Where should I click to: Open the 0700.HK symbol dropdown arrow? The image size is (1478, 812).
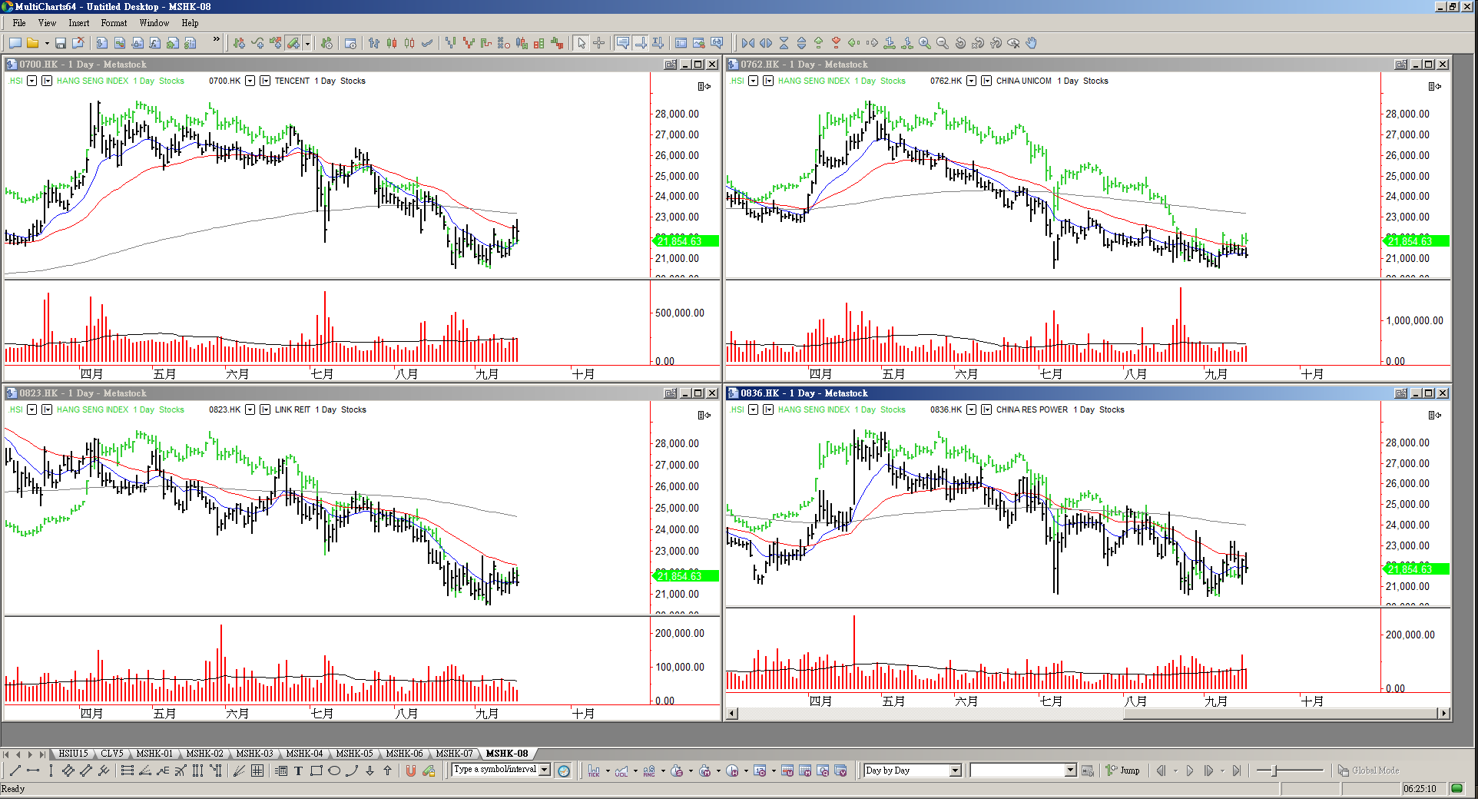coord(250,81)
